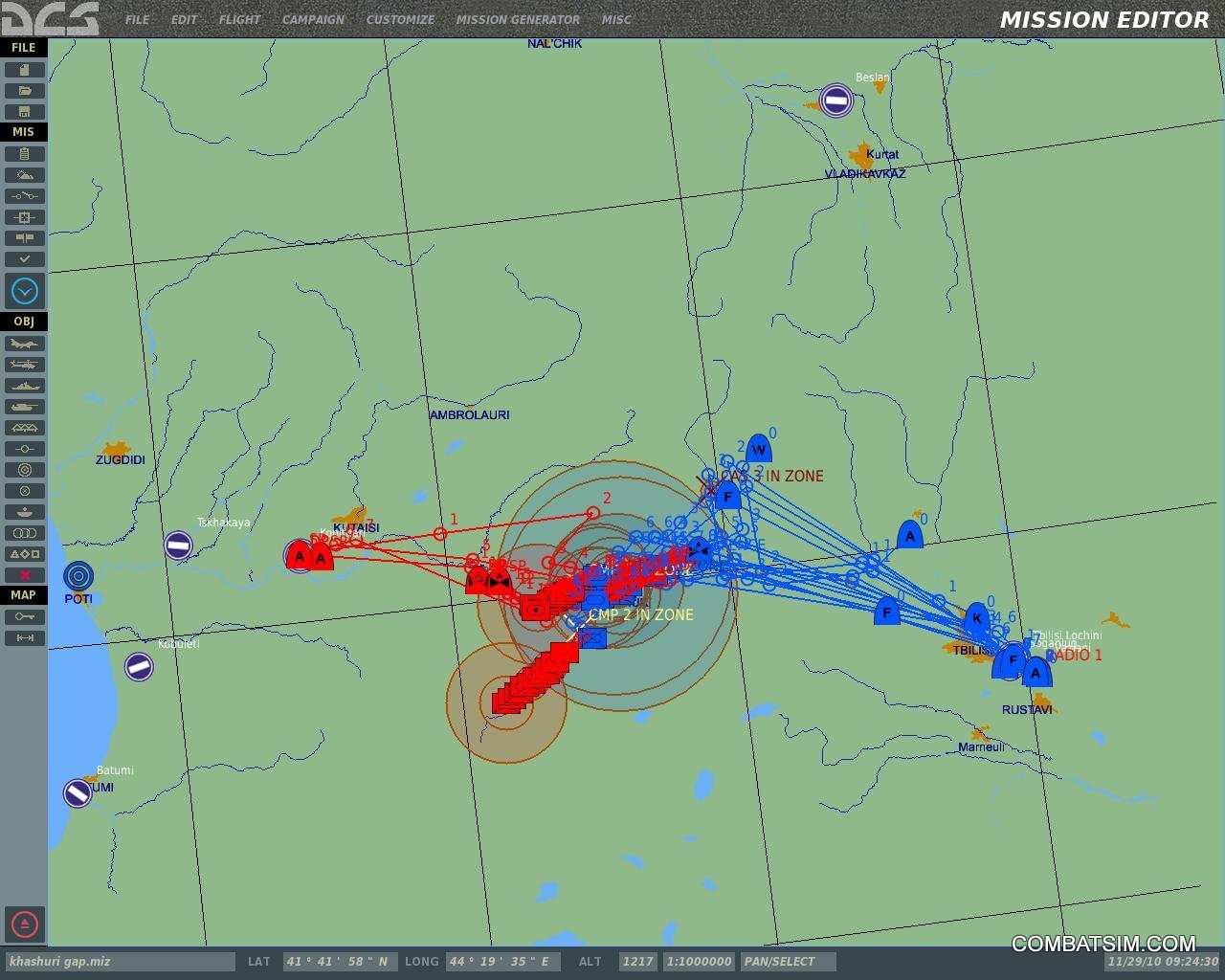Open the FLIGHT menu
Screen dimensions: 1225x980
click(x=239, y=19)
